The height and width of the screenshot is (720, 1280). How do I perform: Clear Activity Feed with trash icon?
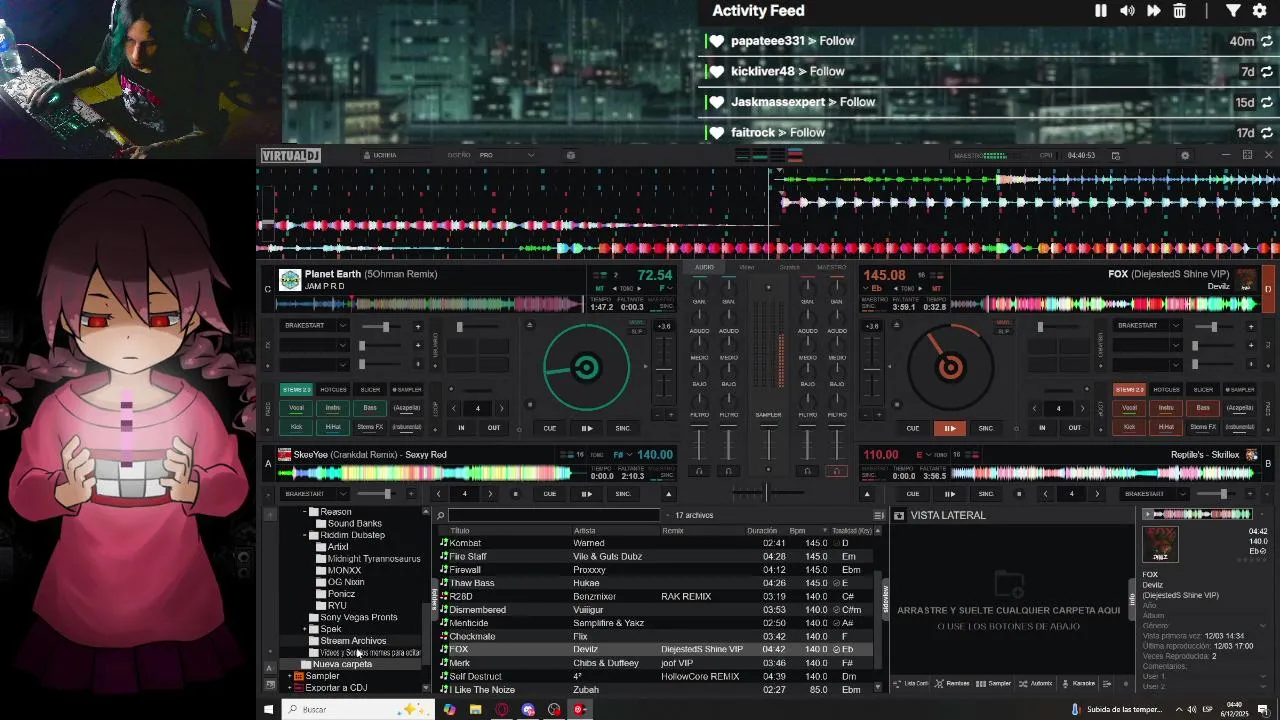click(x=1180, y=11)
